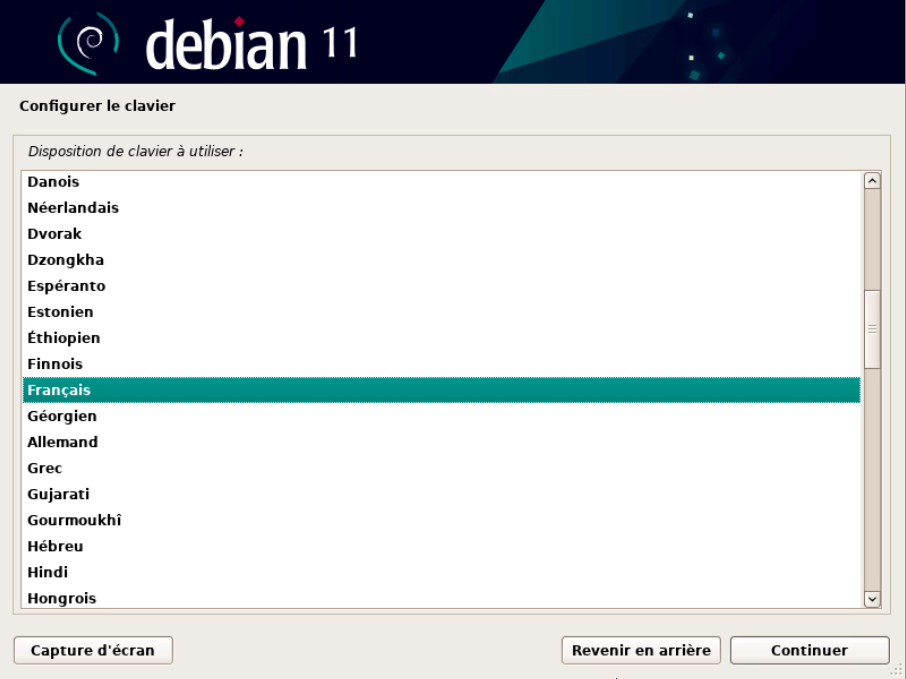The image size is (906, 679).
Task: Pick the Grec keyboard layout
Action: point(45,468)
